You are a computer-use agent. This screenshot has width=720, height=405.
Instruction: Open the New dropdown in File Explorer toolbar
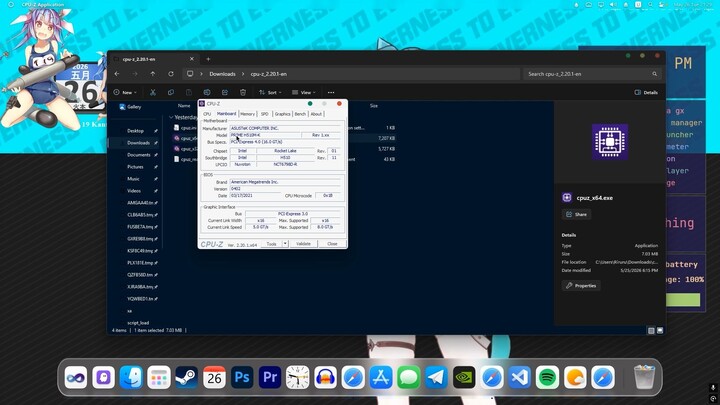(x=125, y=92)
